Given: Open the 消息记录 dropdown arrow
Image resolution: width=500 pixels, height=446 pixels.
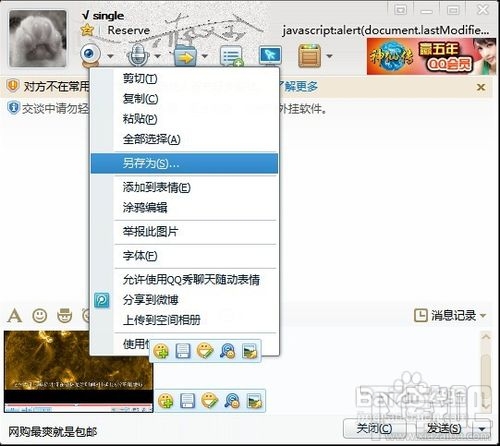Looking at the screenshot, I should coord(483,315).
